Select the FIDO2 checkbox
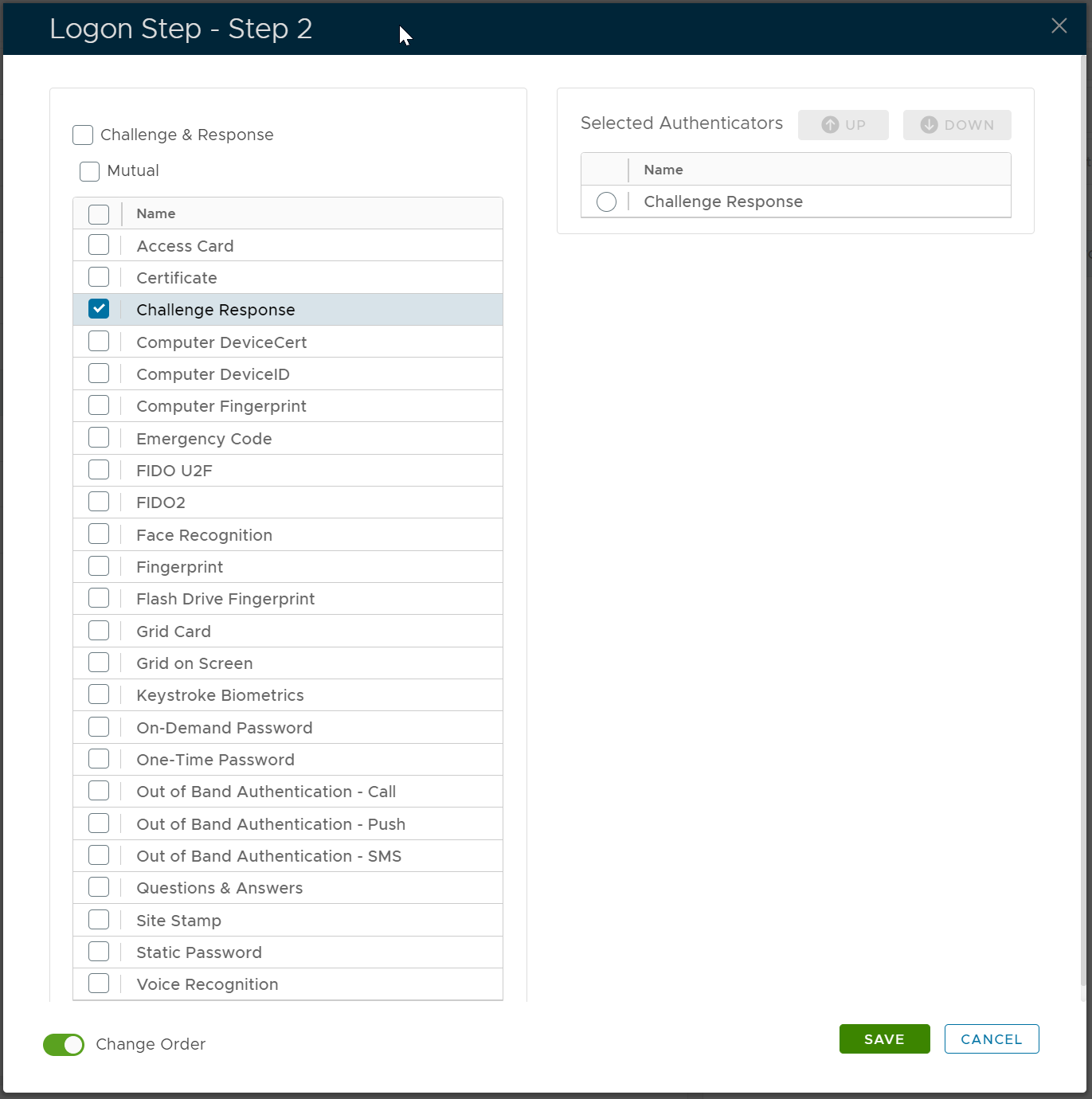1092x1099 pixels. [x=99, y=502]
